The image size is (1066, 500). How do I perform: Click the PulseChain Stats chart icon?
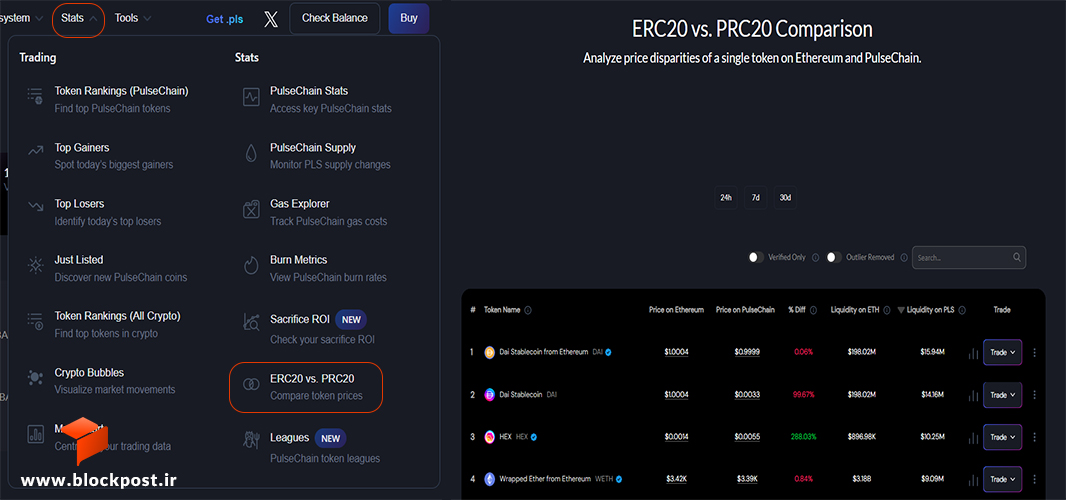251,98
